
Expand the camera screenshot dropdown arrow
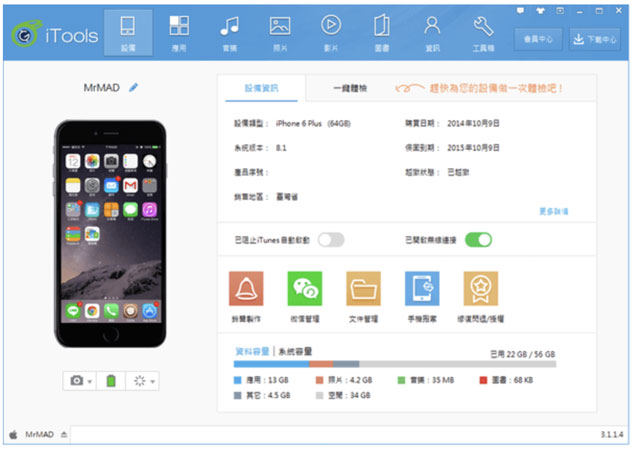click(x=91, y=382)
